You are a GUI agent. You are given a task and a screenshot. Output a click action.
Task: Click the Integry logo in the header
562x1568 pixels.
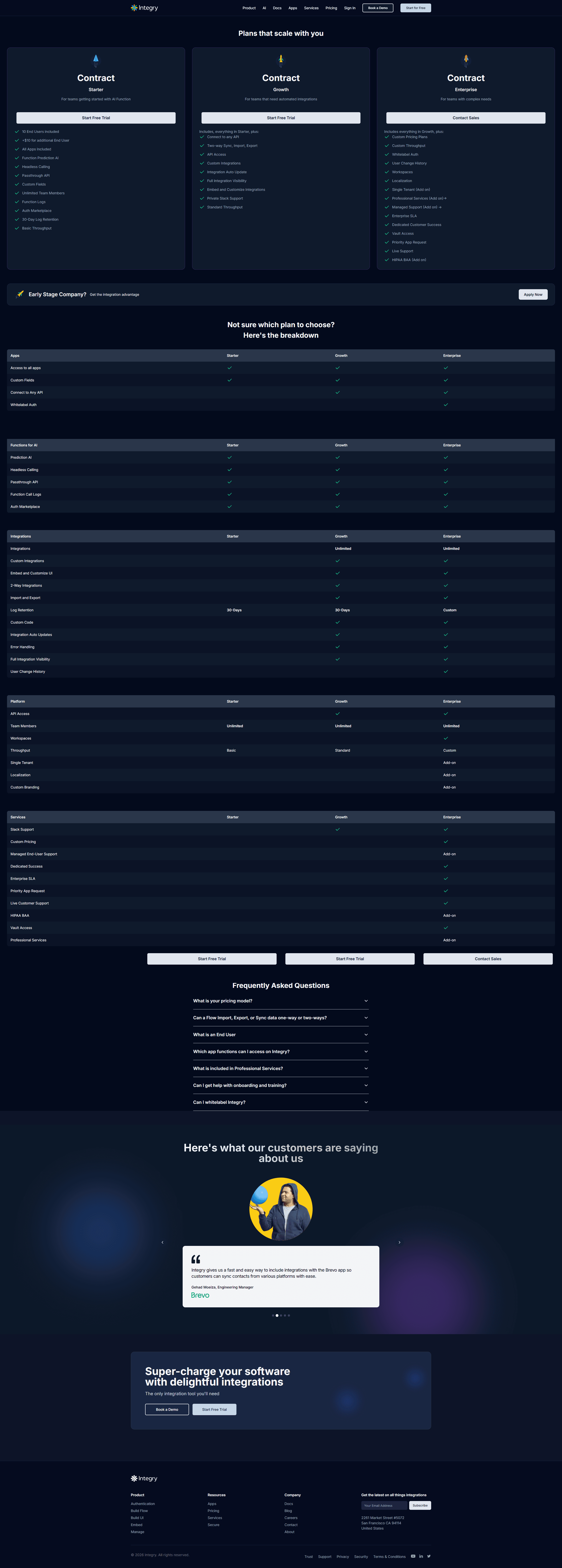point(144,8)
